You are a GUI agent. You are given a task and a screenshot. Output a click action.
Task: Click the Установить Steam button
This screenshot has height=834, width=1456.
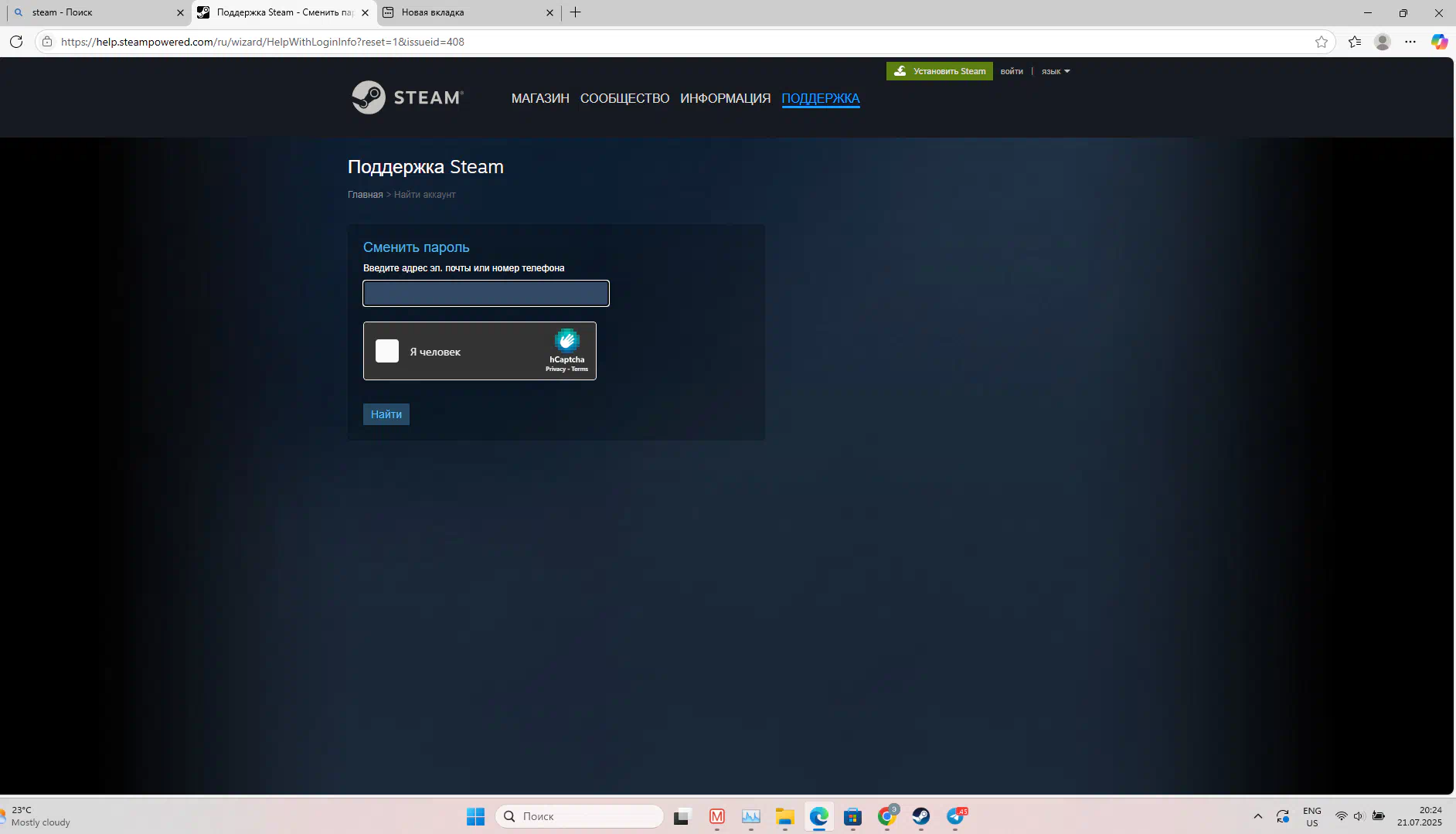point(940,71)
